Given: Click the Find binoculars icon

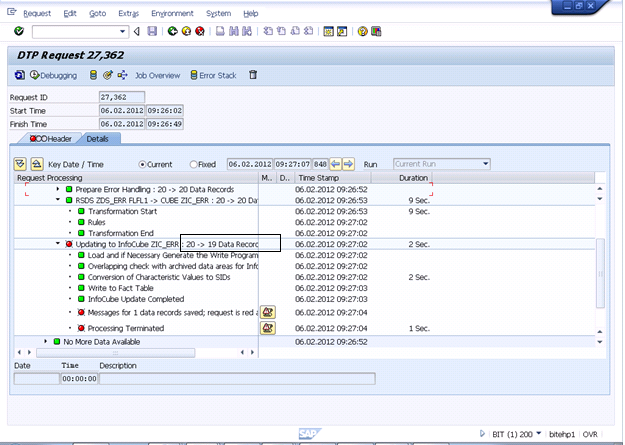Looking at the screenshot, I should tap(234, 31).
